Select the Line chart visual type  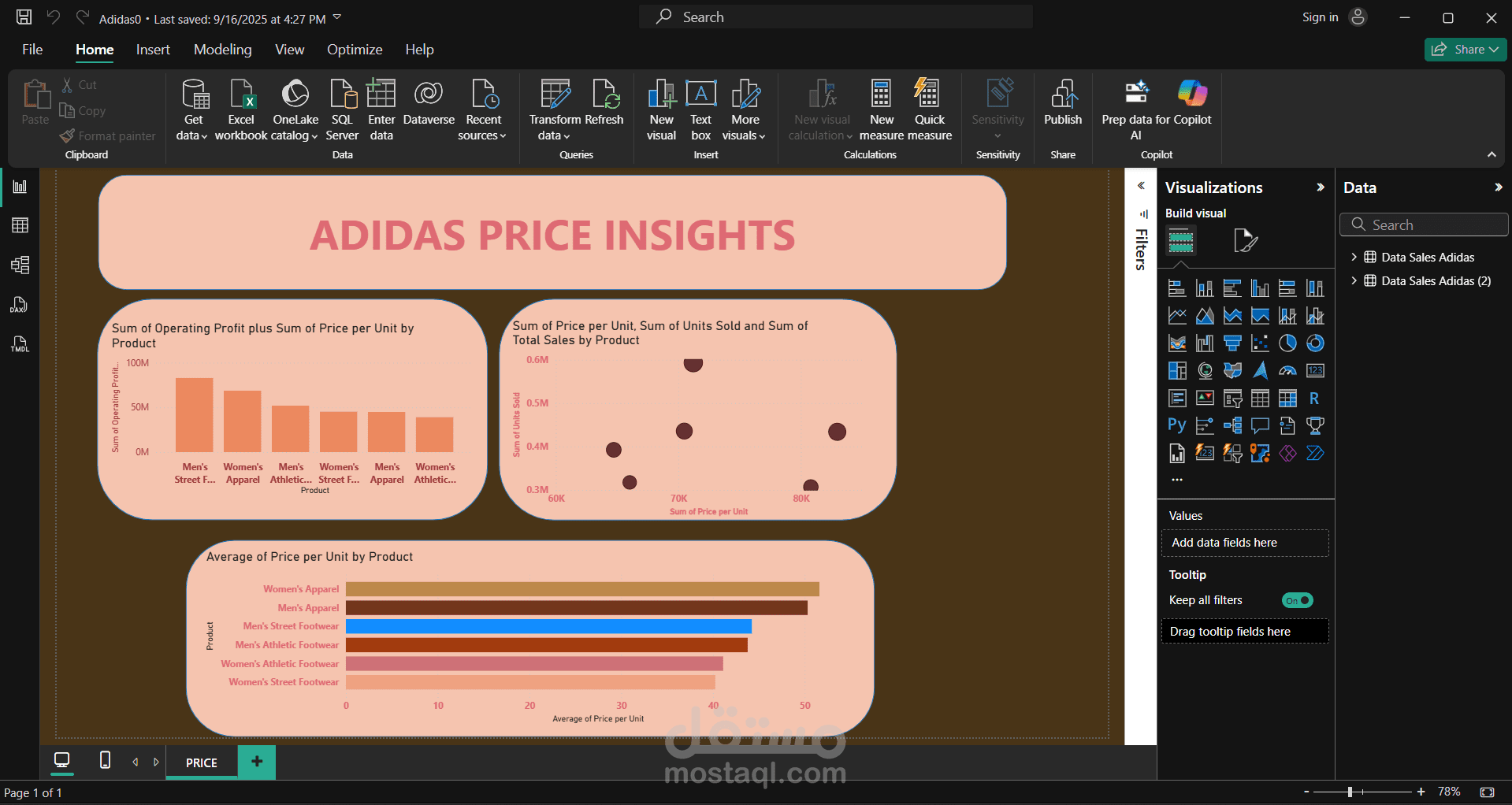[1177, 316]
